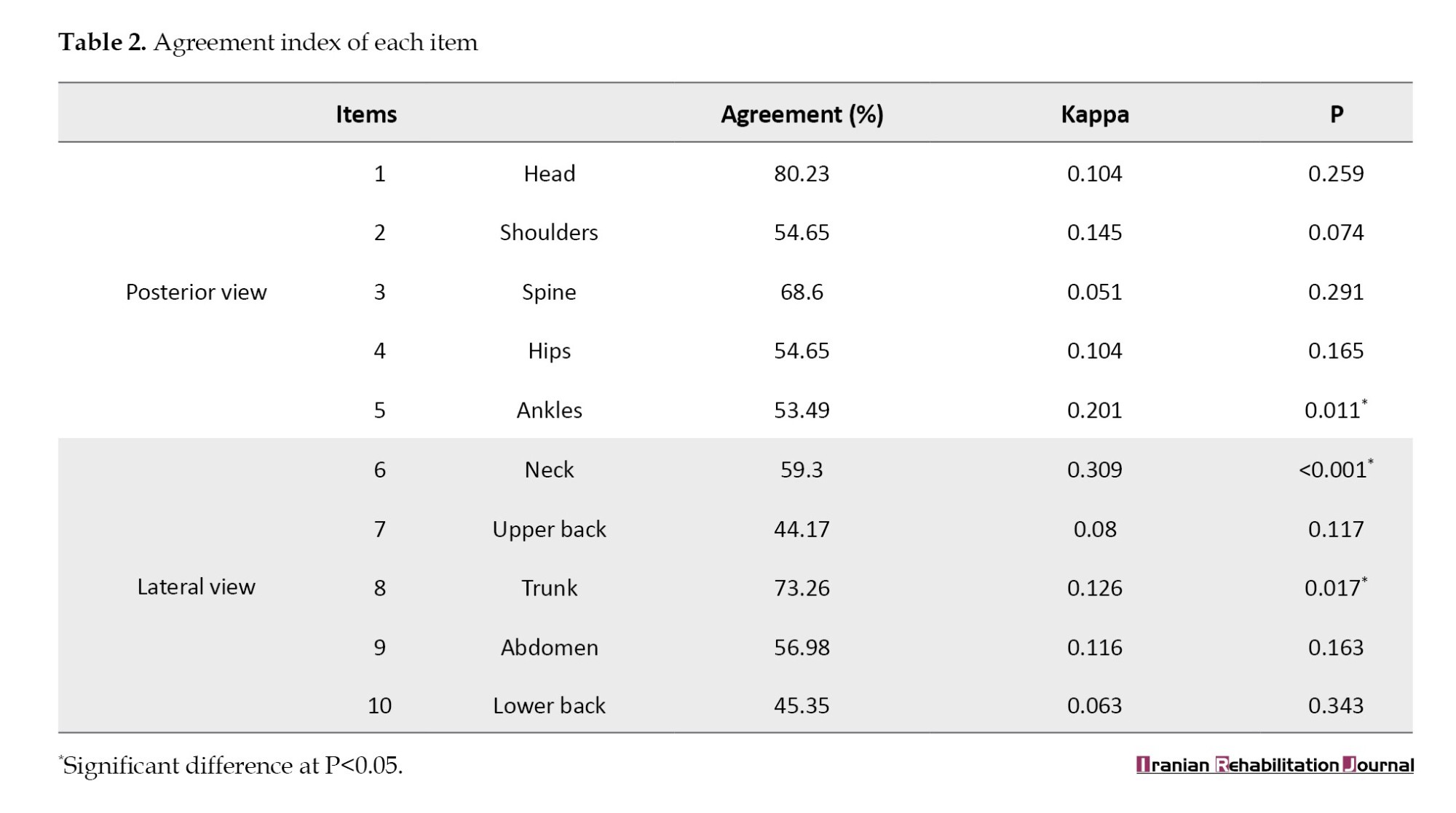Click the 73.26 agreement value for Trunk

tap(802, 588)
